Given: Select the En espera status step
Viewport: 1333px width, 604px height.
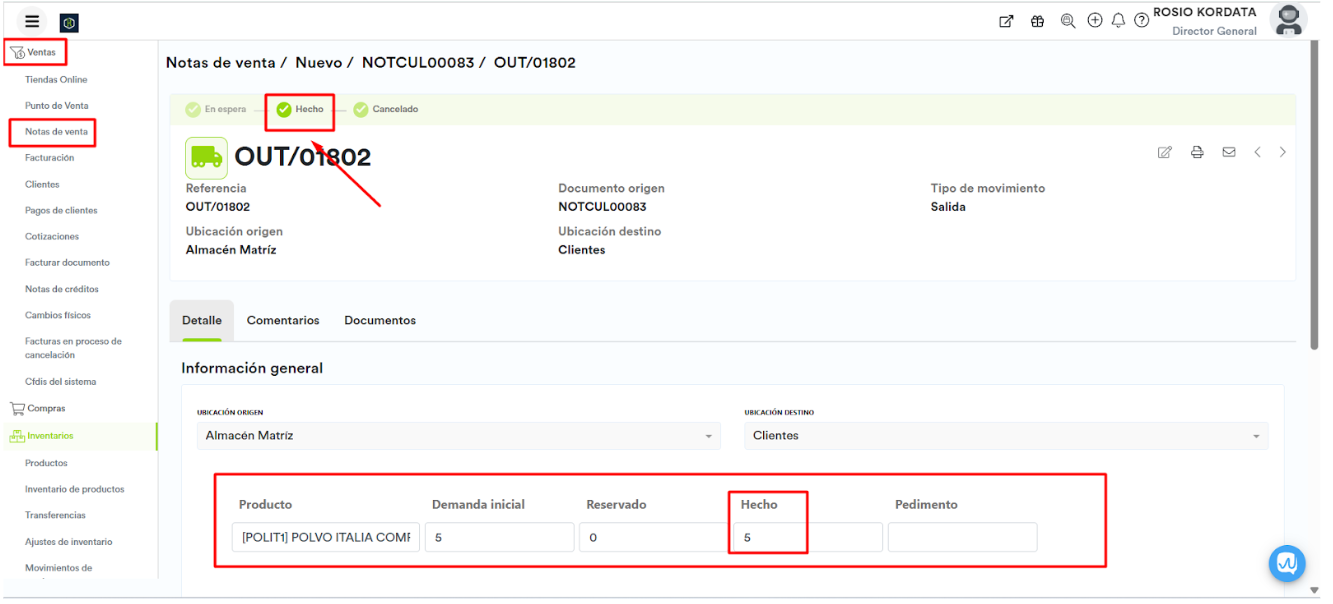Looking at the screenshot, I should (216, 109).
